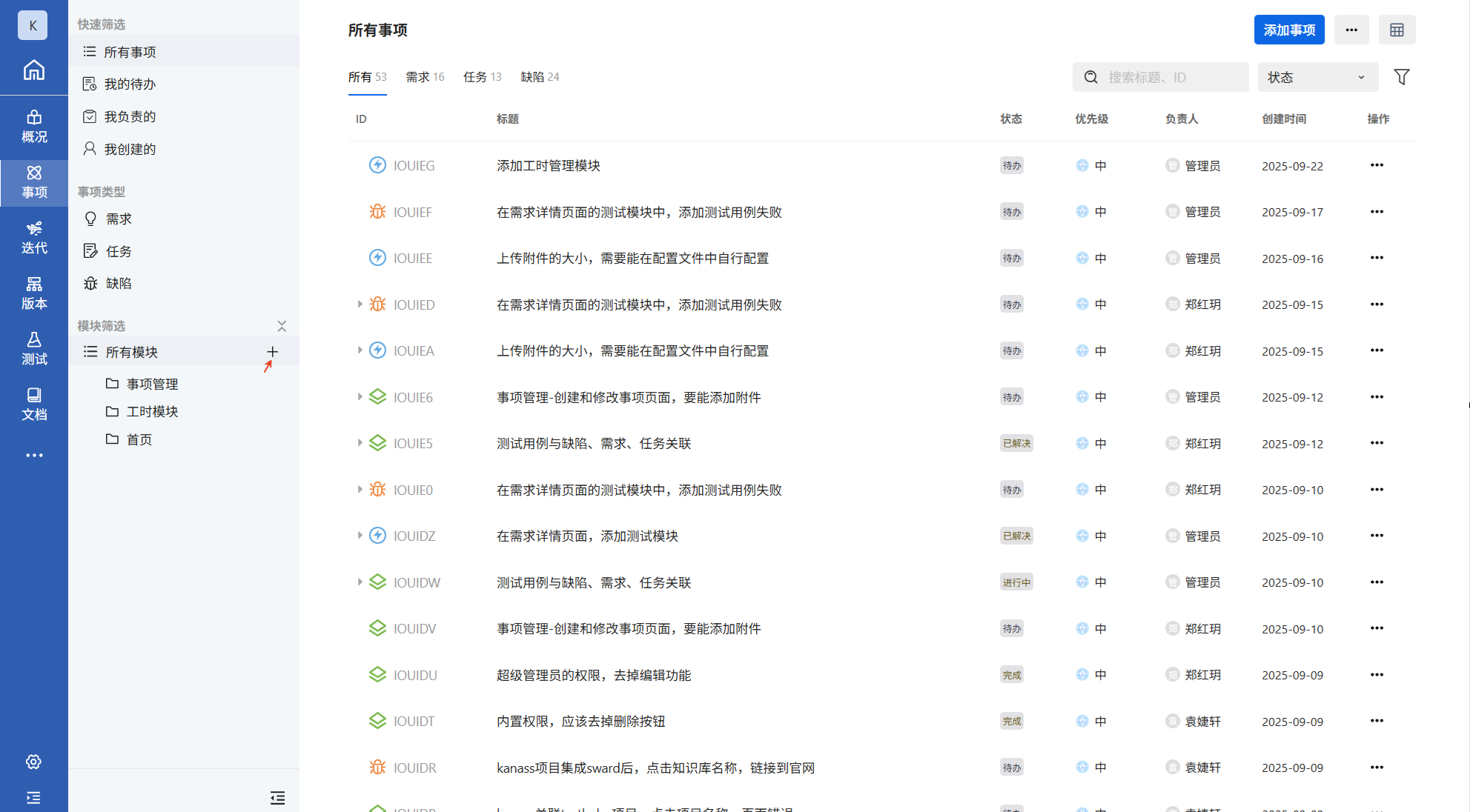Expand child items of IOUIE6 row
The image size is (1470, 812).
tap(360, 397)
